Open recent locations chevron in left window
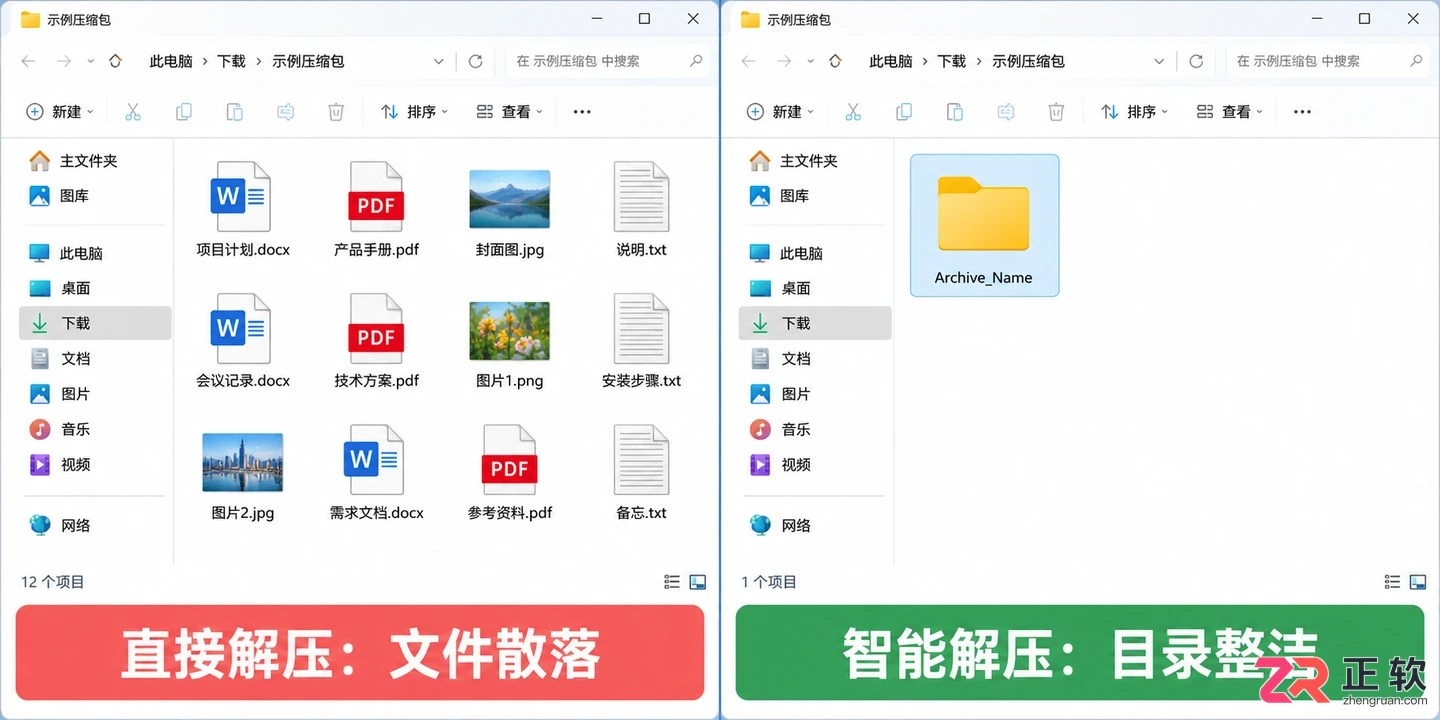Image resolution: width=1440 pixels, height=720 pixels. (x=91, y=61)
